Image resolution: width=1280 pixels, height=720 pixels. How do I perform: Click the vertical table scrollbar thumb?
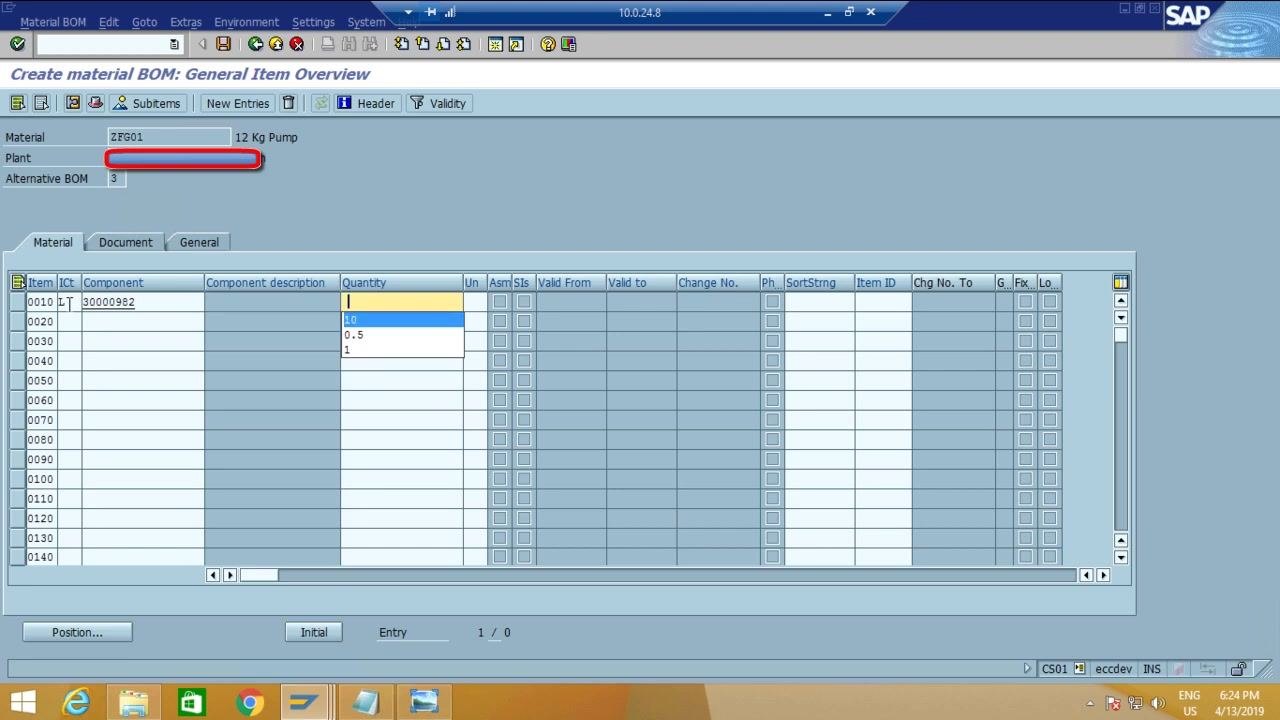click(1121, 335)
